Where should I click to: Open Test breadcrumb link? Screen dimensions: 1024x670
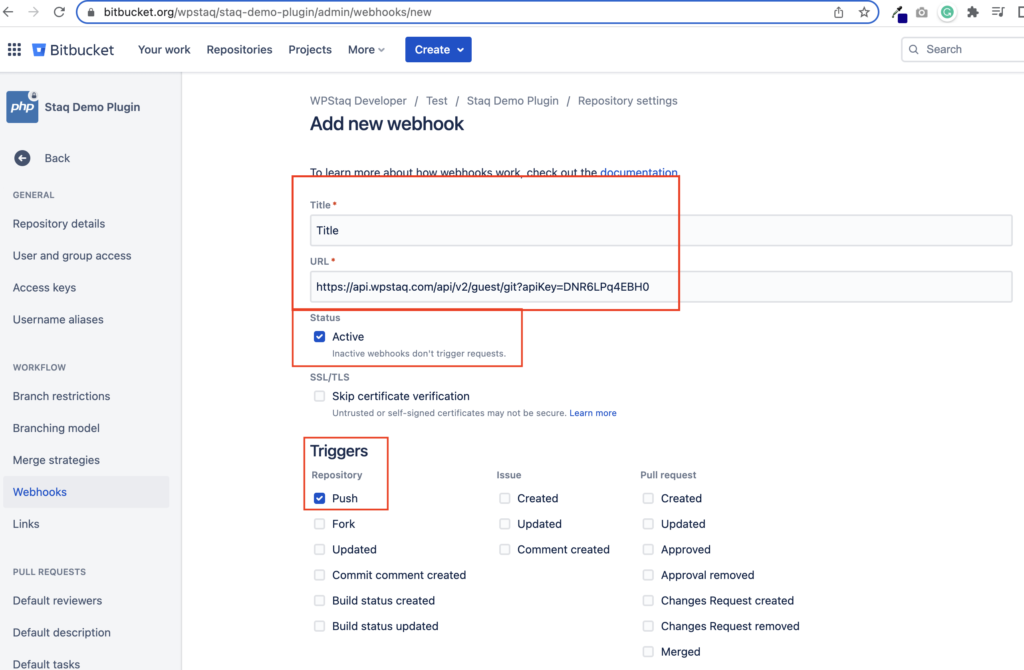pos(437,101)
